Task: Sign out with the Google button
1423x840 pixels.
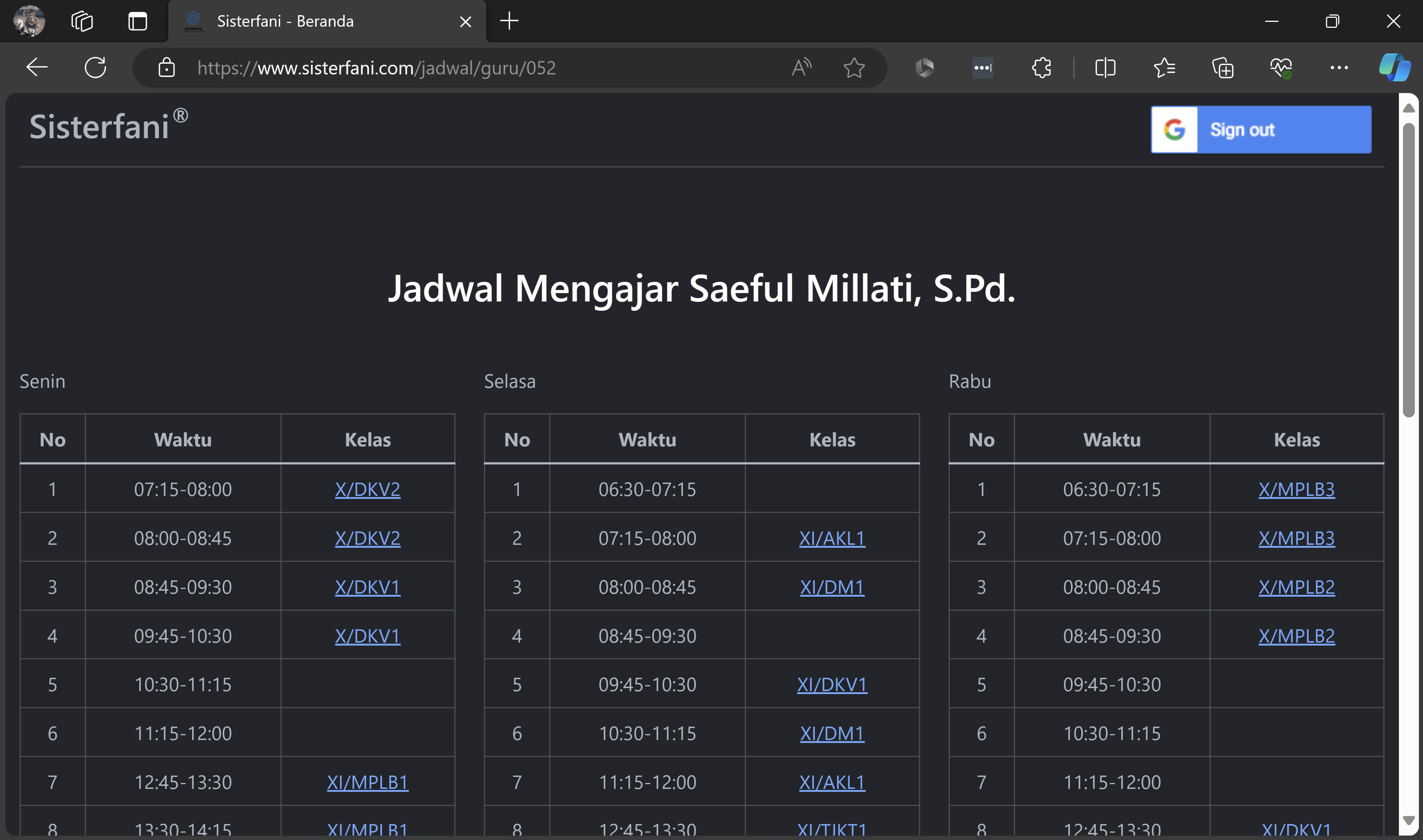Action: [1261, 129]
